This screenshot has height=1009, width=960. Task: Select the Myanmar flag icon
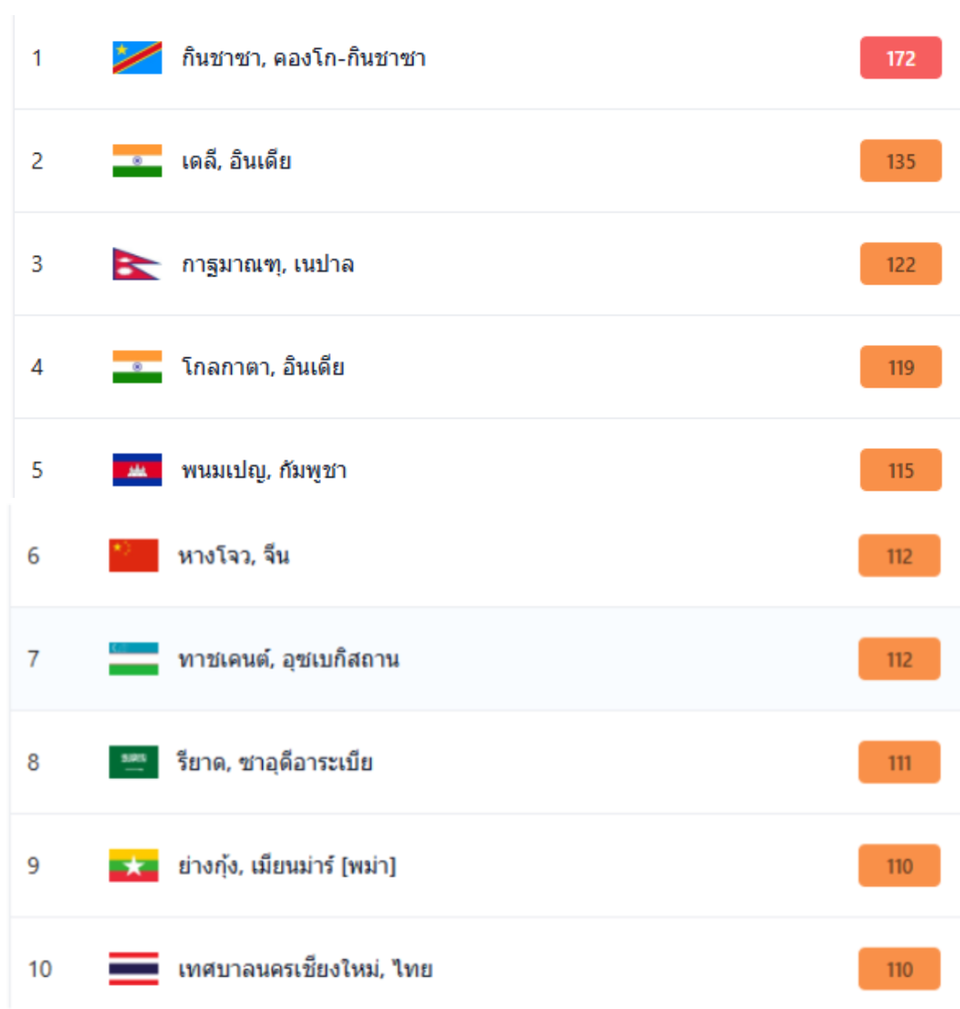[x=133, y=865]
